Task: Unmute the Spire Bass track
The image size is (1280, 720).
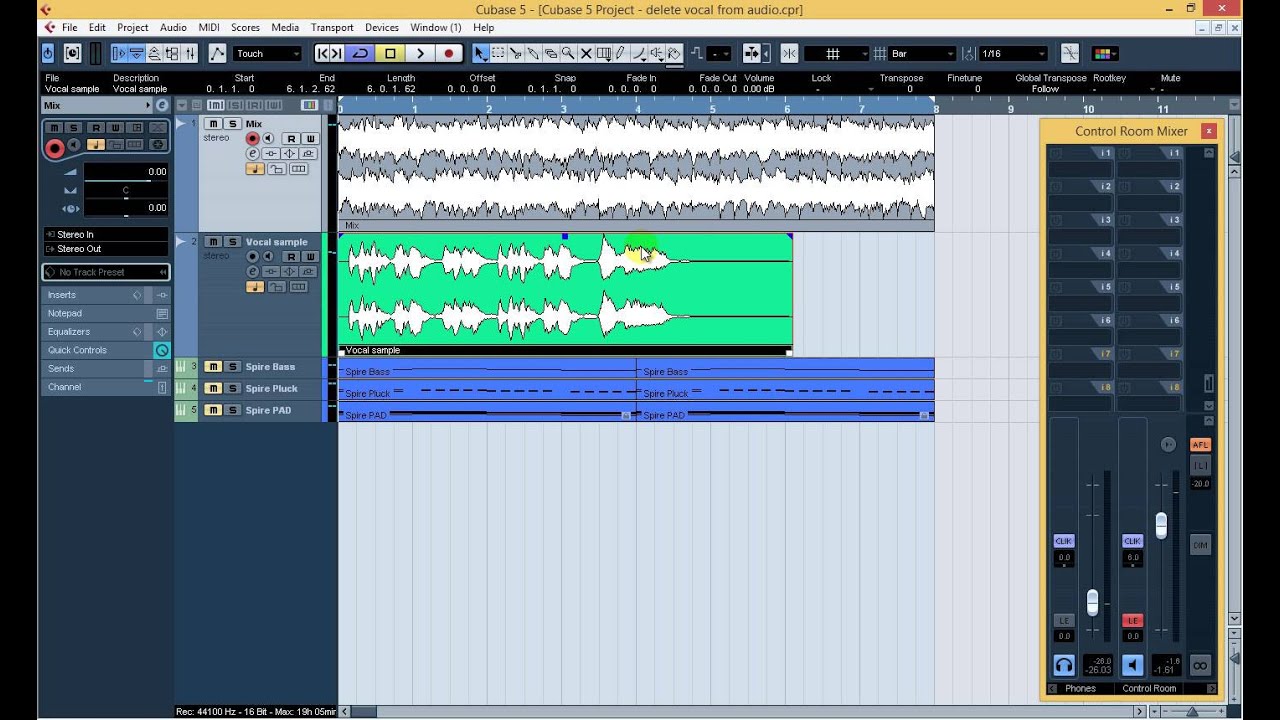Action: 212,367
